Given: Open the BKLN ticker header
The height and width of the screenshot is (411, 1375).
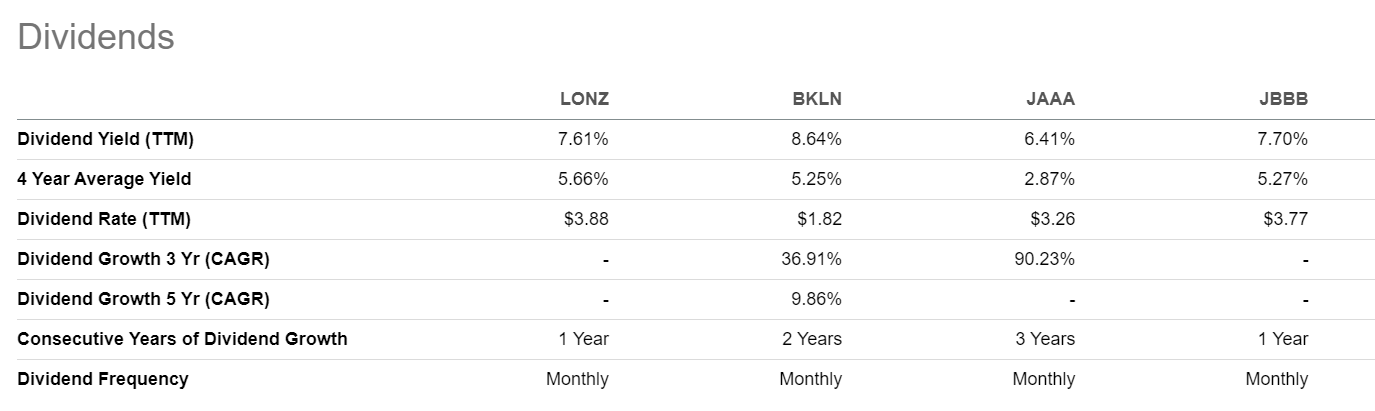Looking at the screenshot, I should pyautogui.click(x=818, y=99).
